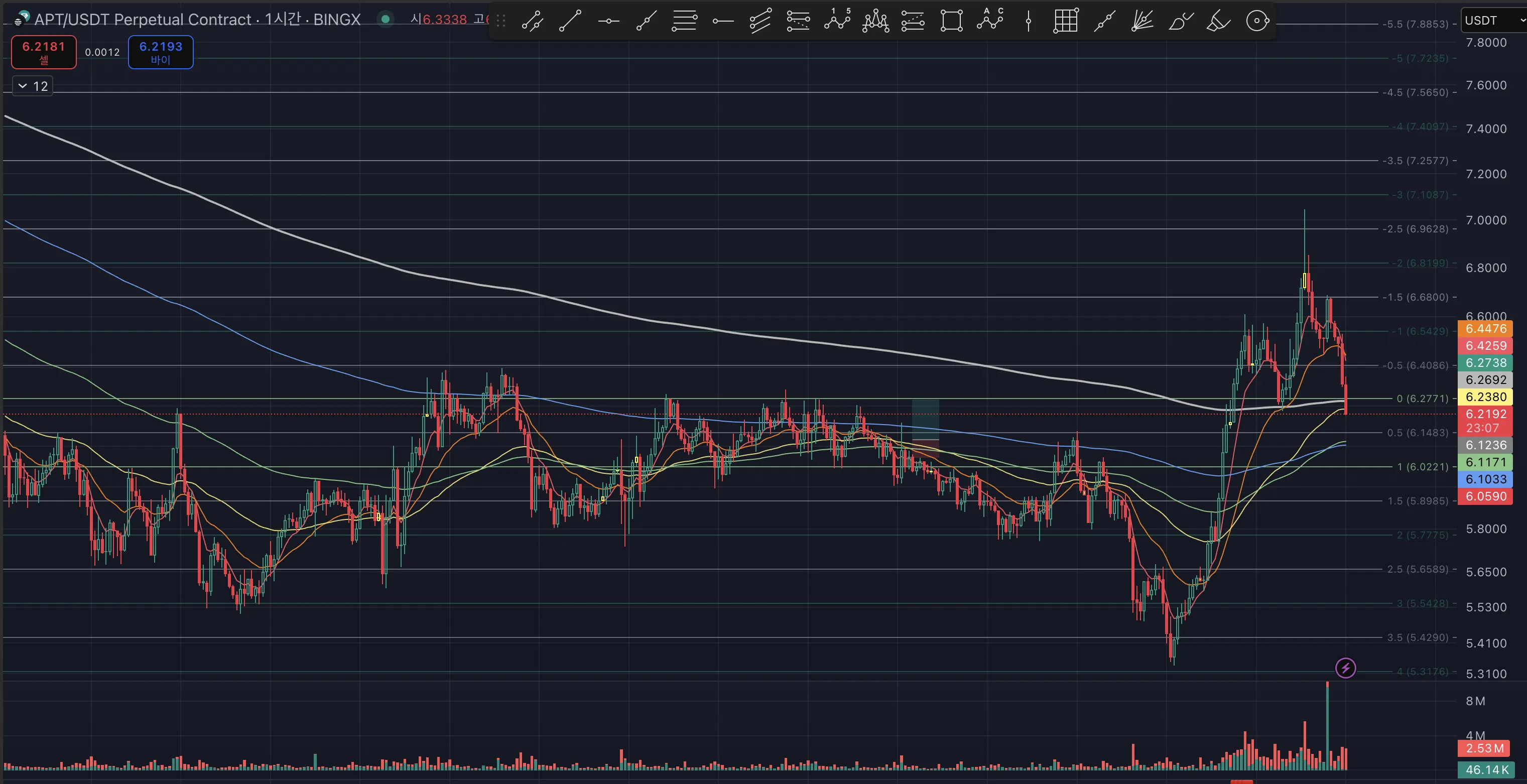Select the ray drawing tool
This screenshot has width=1527, height=784.
click(646, 22)
